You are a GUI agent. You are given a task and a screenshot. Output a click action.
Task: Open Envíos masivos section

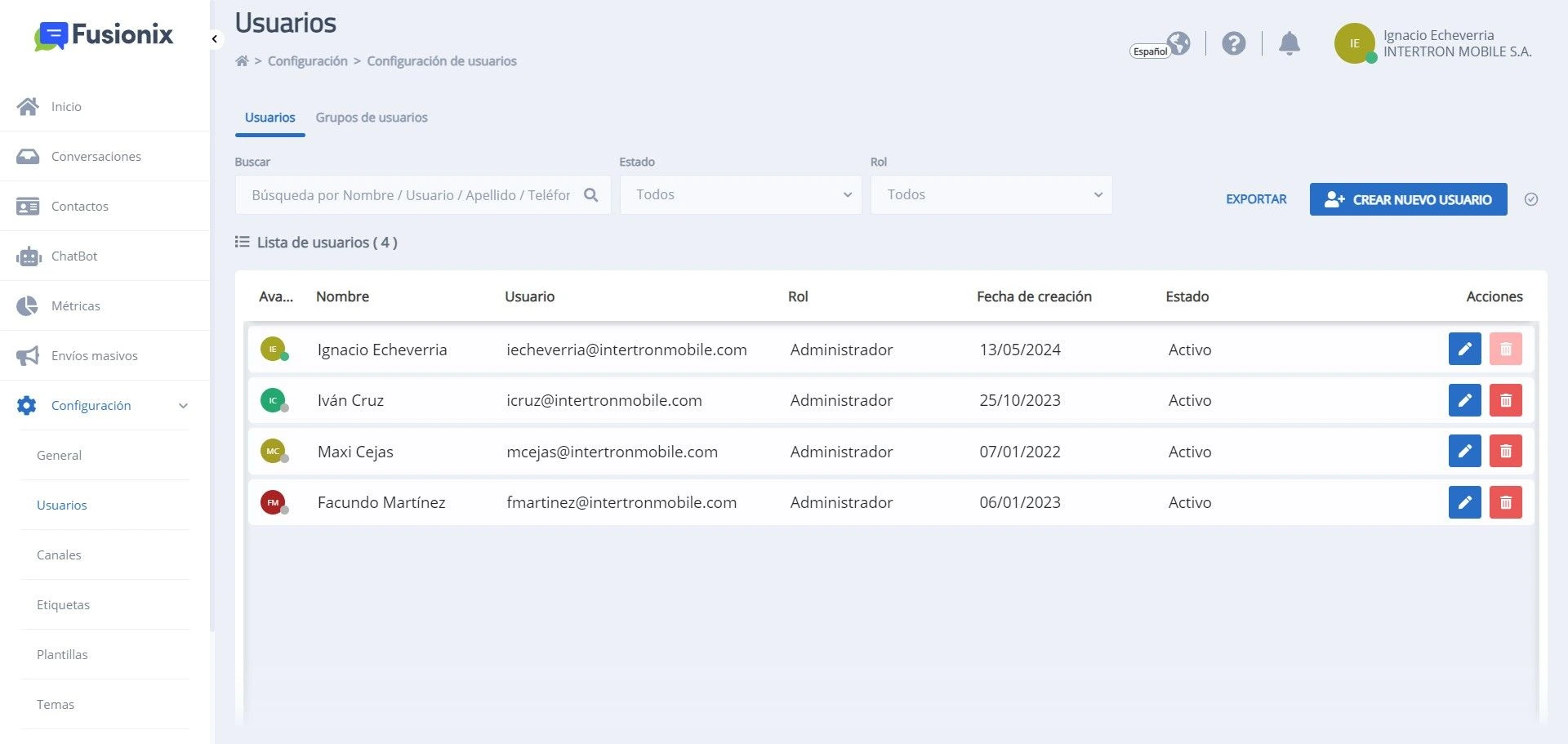coord(94,355)
